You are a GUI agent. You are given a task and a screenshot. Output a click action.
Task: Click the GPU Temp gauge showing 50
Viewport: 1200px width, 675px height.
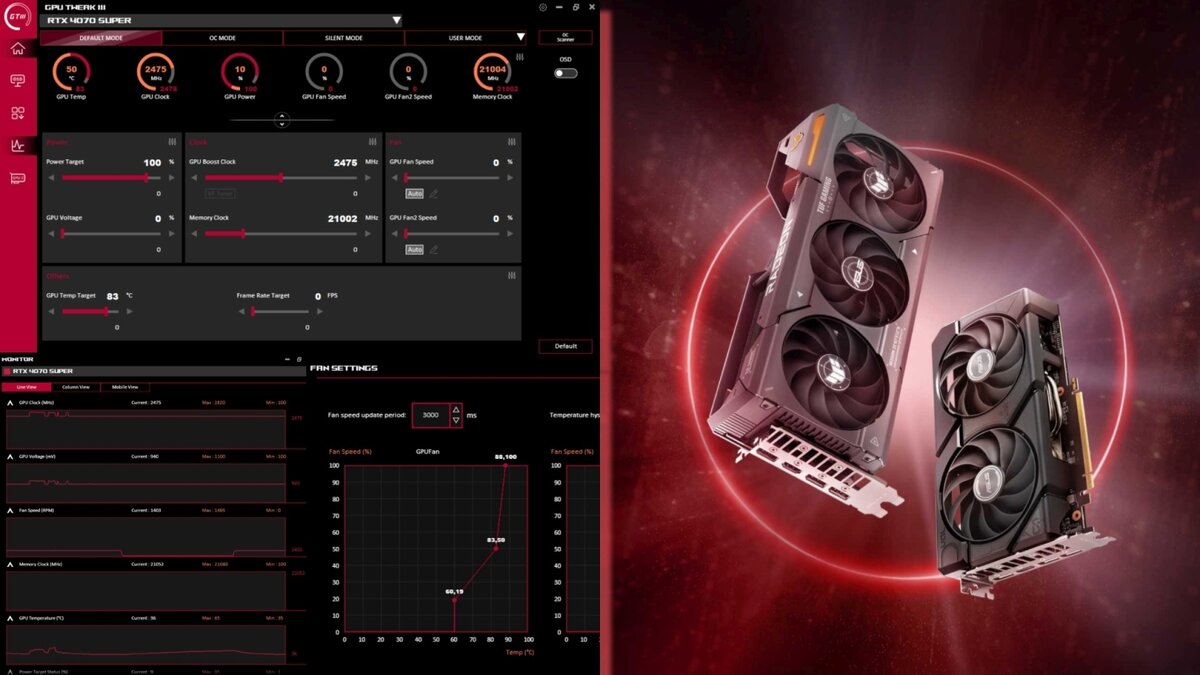[x=71, y=72]
